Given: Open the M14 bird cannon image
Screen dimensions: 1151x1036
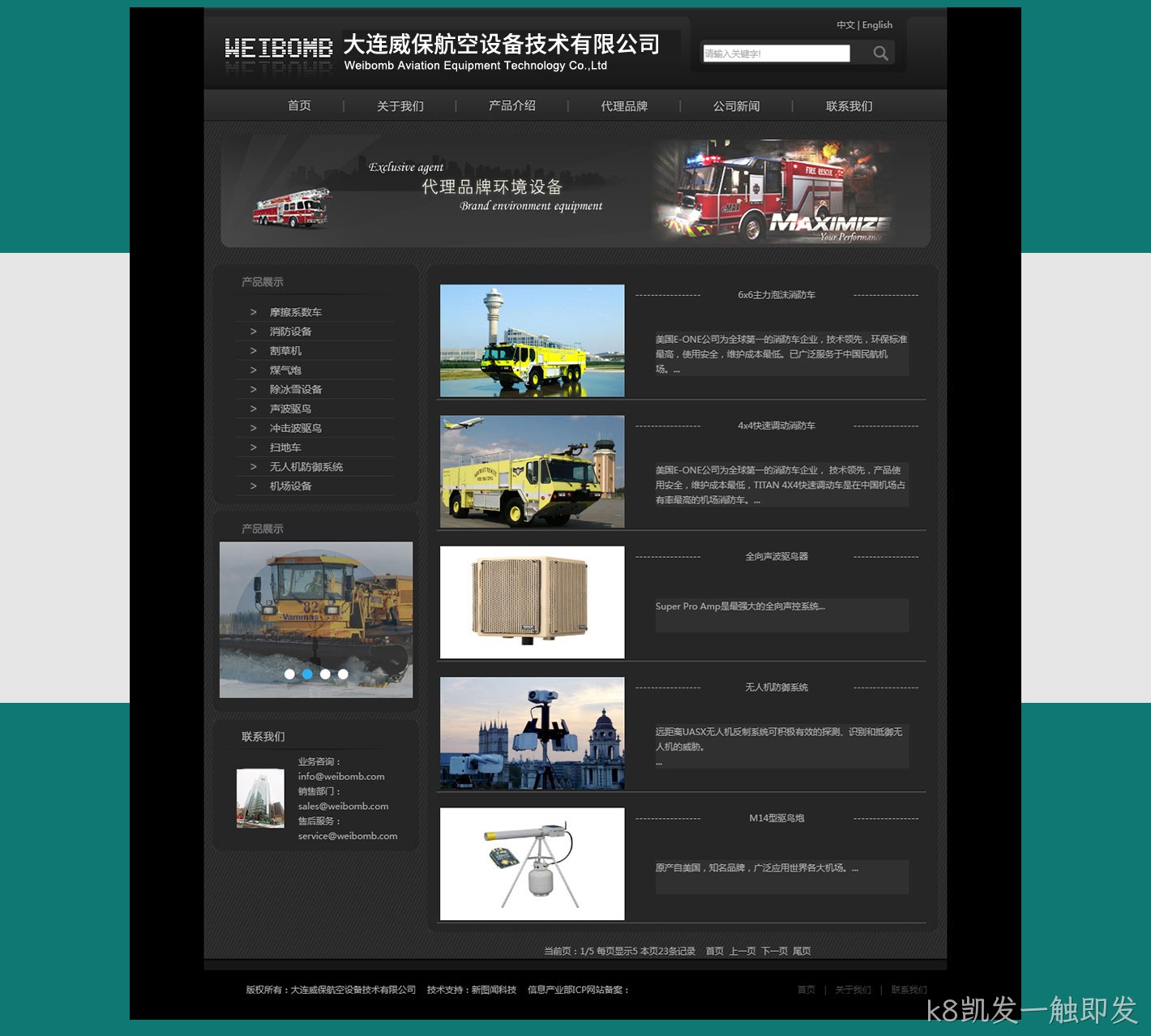Looking at the screenshot, I should coord(533,864).
